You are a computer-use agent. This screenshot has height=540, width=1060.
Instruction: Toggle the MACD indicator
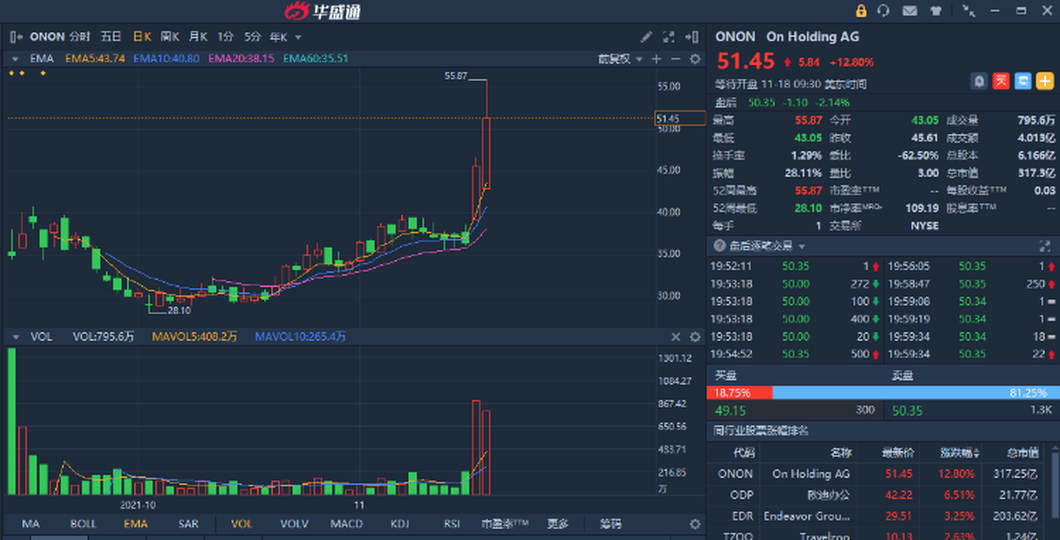346,524
